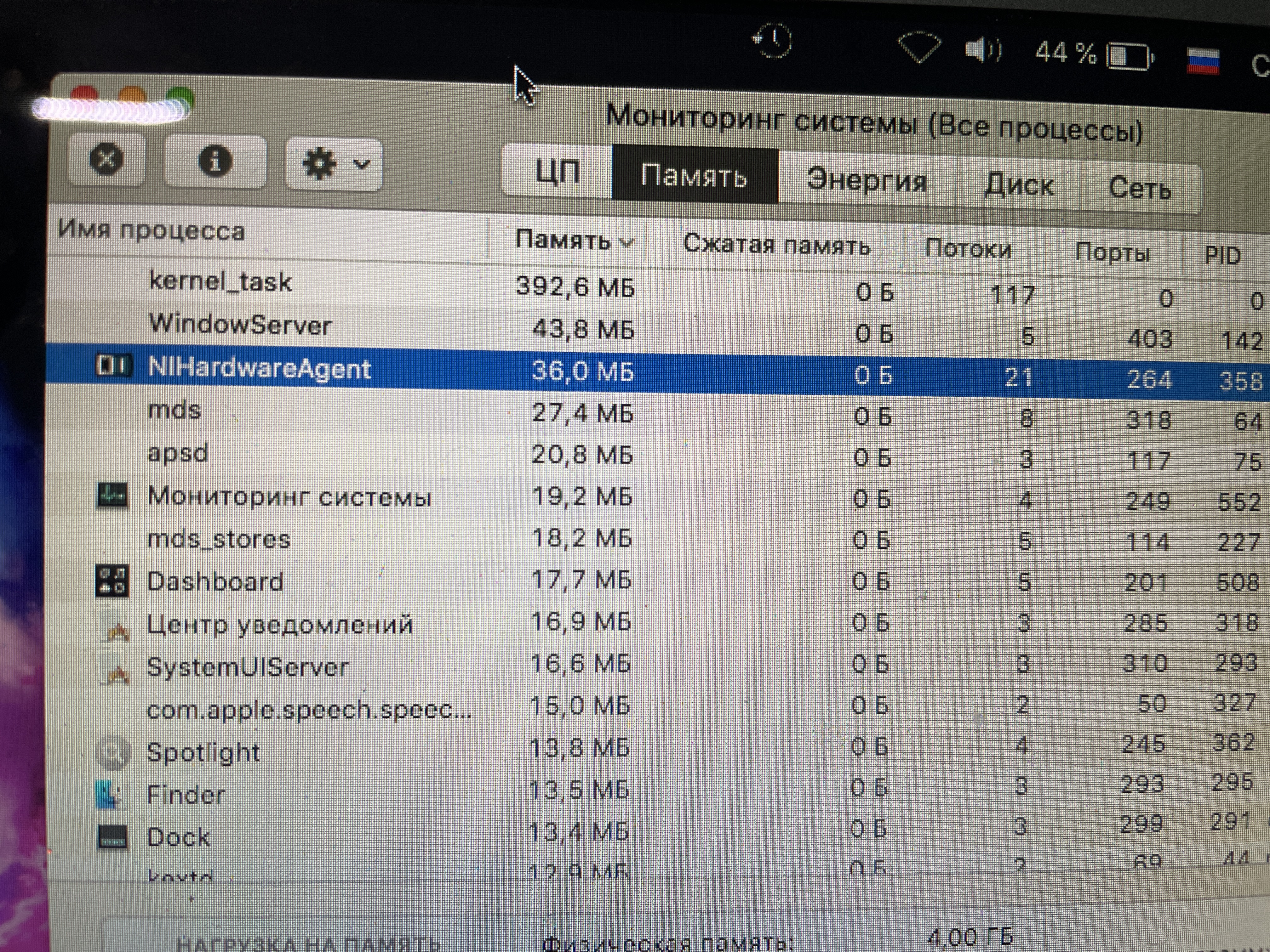Screen dimensions: 1270x952
Task: Click the Dock process icon
Action: coord(112,837)
